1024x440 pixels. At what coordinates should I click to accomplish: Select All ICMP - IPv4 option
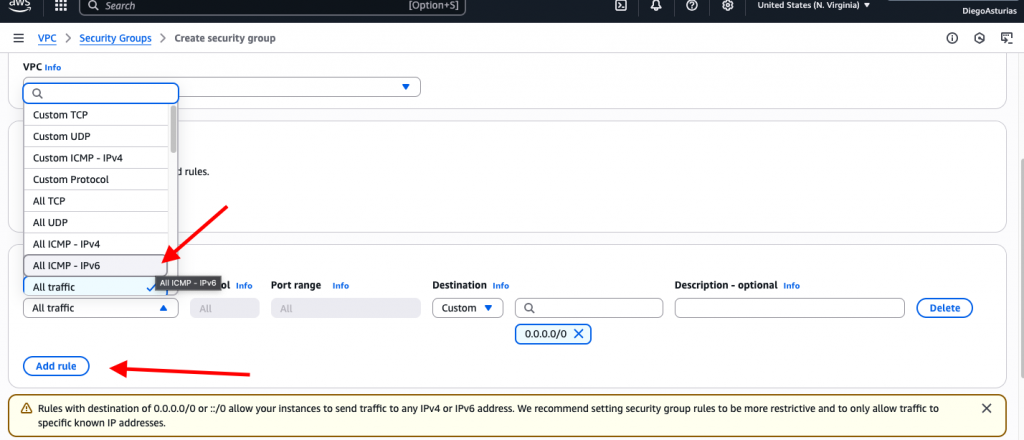click(x=96, y=244)
